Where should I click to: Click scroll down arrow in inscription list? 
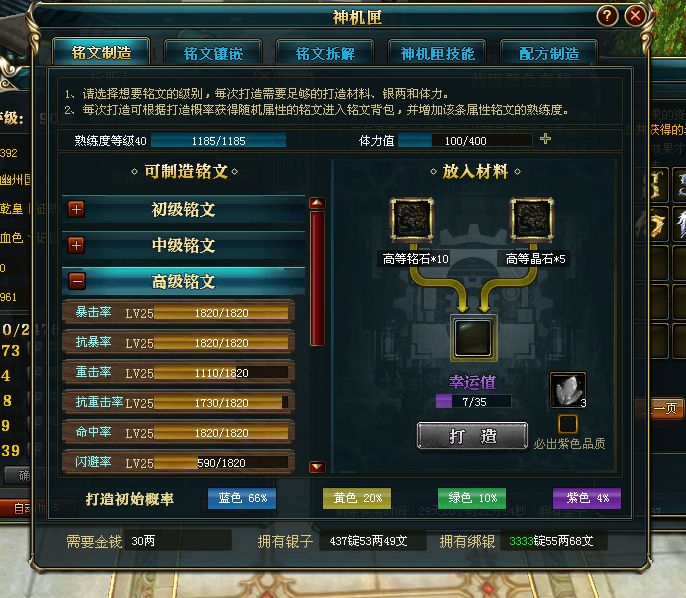[x=317, y=466]
